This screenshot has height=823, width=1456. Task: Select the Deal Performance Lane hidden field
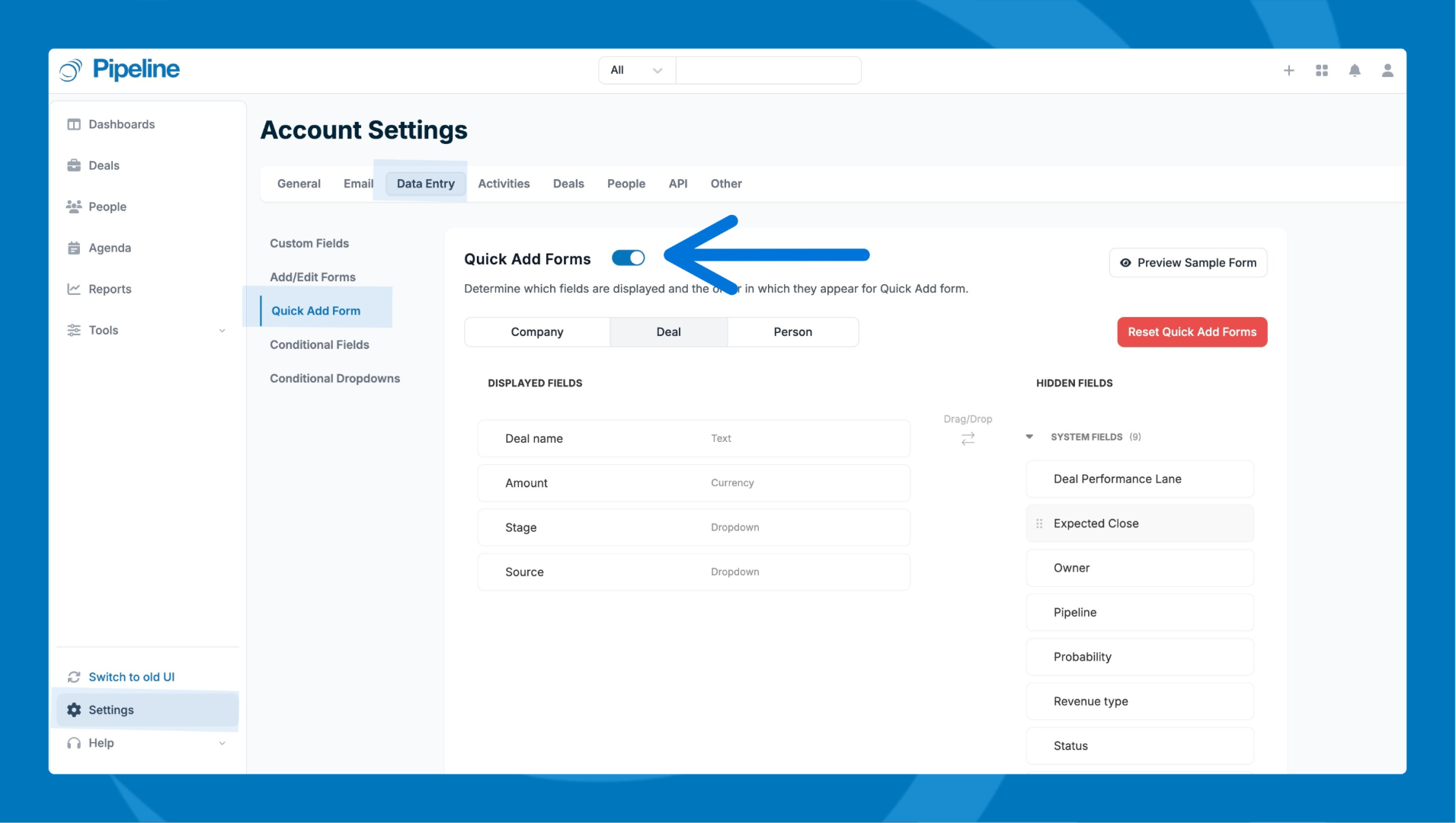point(1140,479)
